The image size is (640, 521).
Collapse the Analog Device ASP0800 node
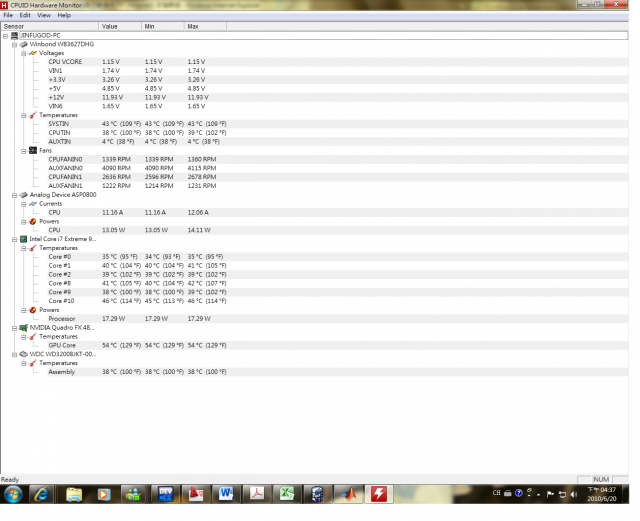pyautogui.click(x=15, y=195)
